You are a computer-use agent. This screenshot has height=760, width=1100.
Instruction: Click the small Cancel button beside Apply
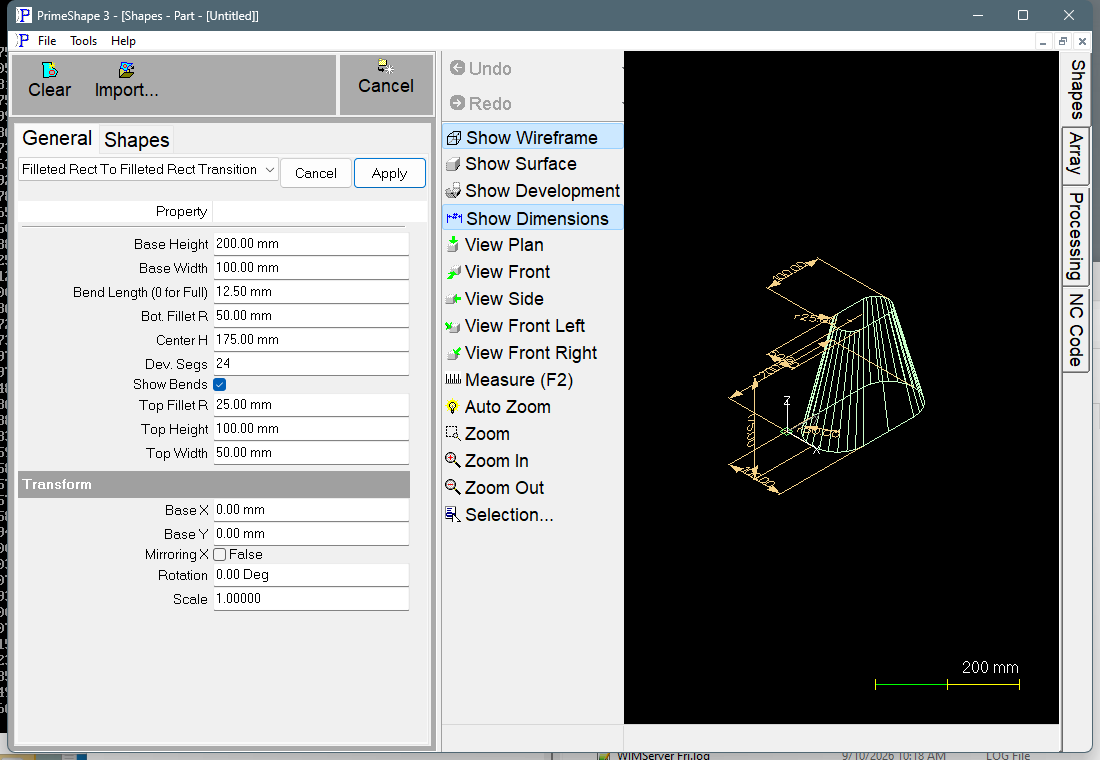pos(316,173)
